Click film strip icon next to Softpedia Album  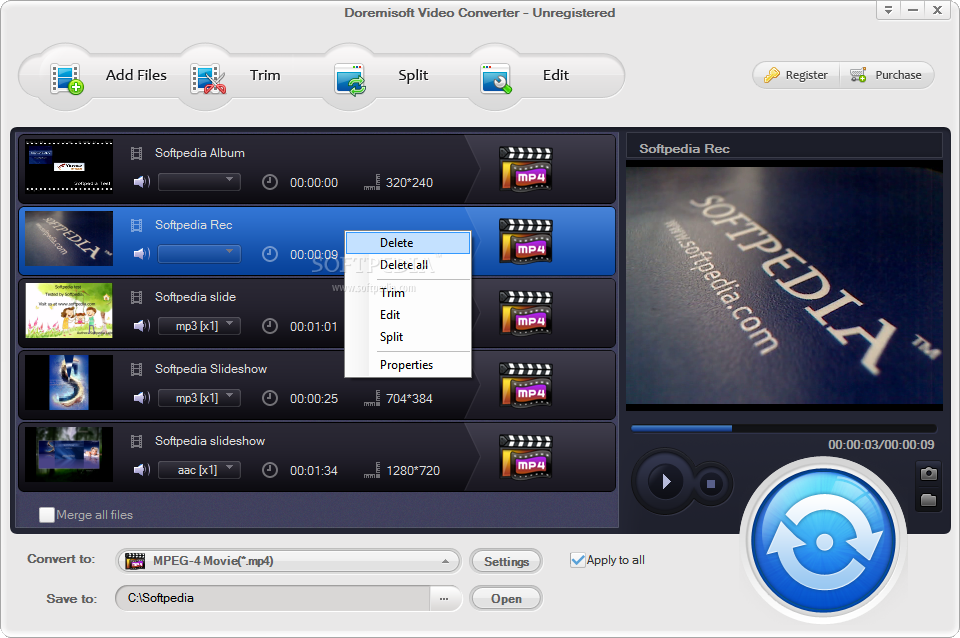[x=137, y=153]
